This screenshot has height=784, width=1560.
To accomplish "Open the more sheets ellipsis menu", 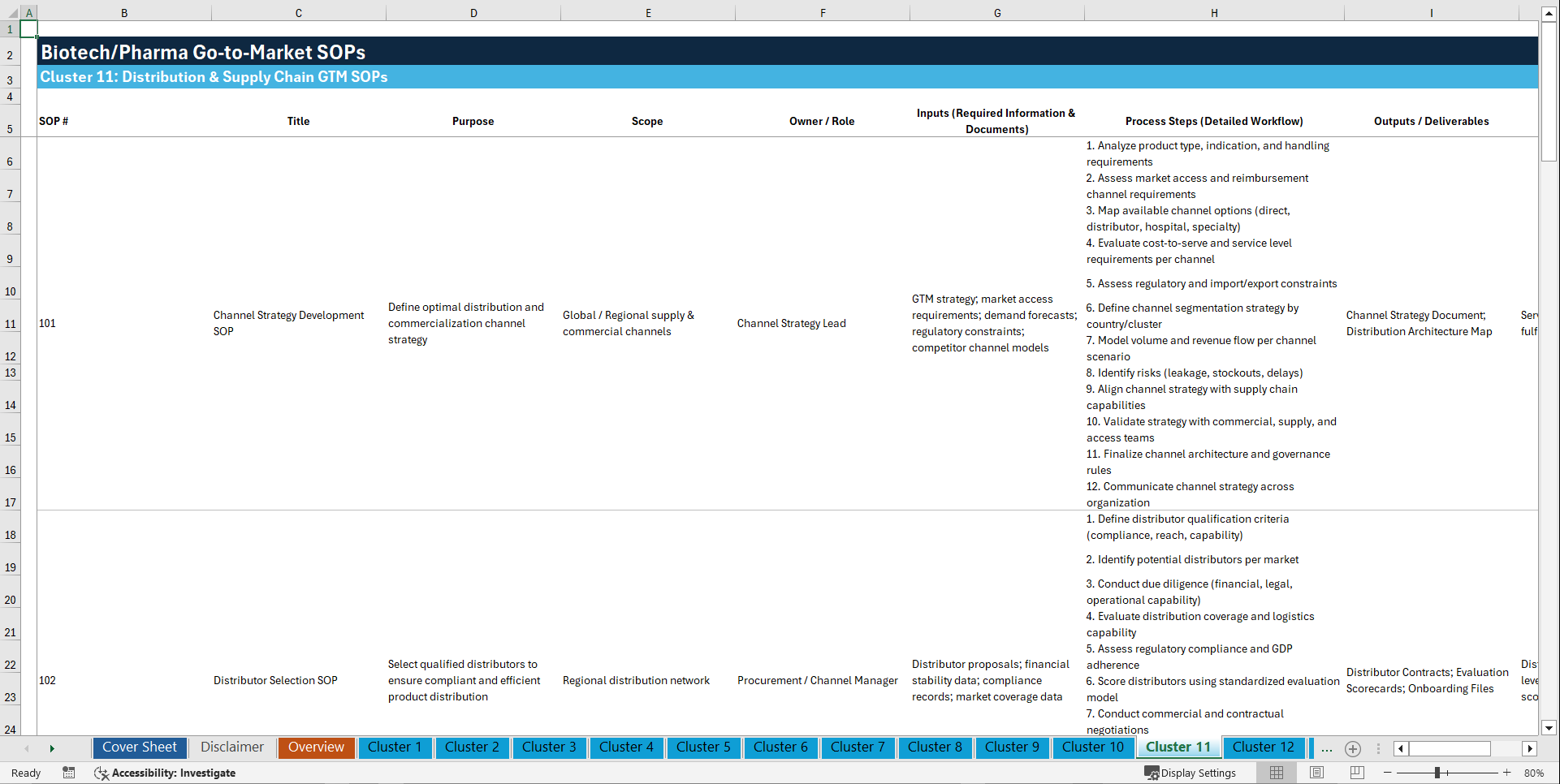I will click(x=1327, y=749).
